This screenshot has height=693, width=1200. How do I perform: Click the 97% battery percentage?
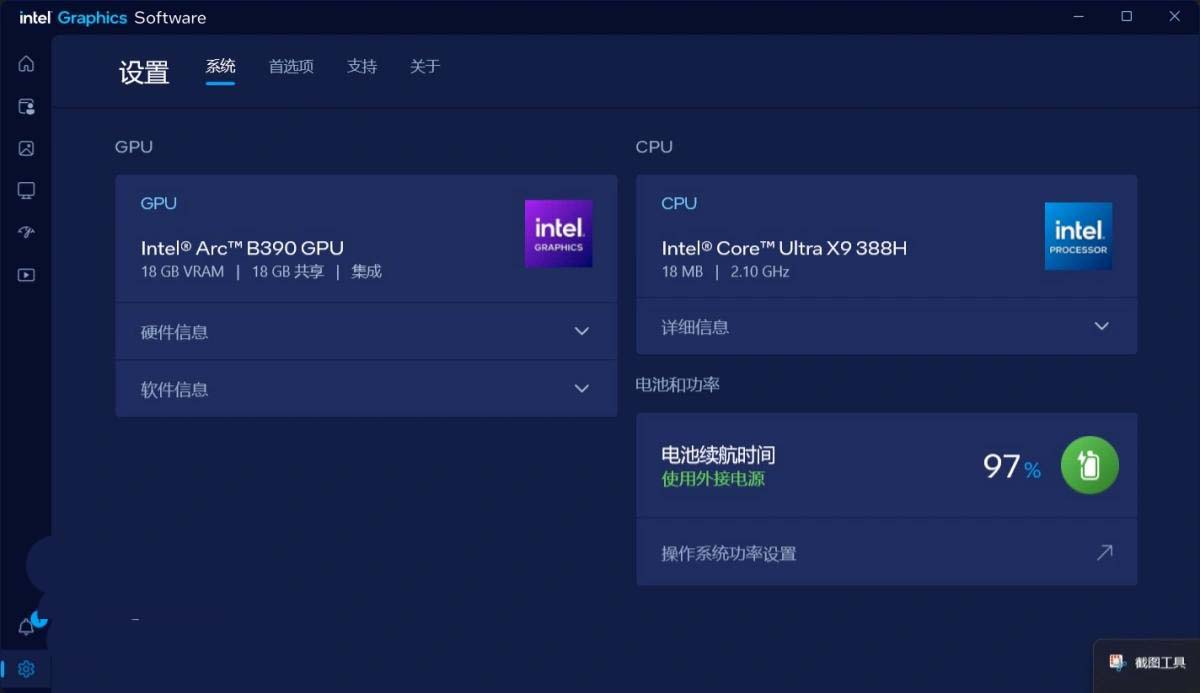[1012, 466]
